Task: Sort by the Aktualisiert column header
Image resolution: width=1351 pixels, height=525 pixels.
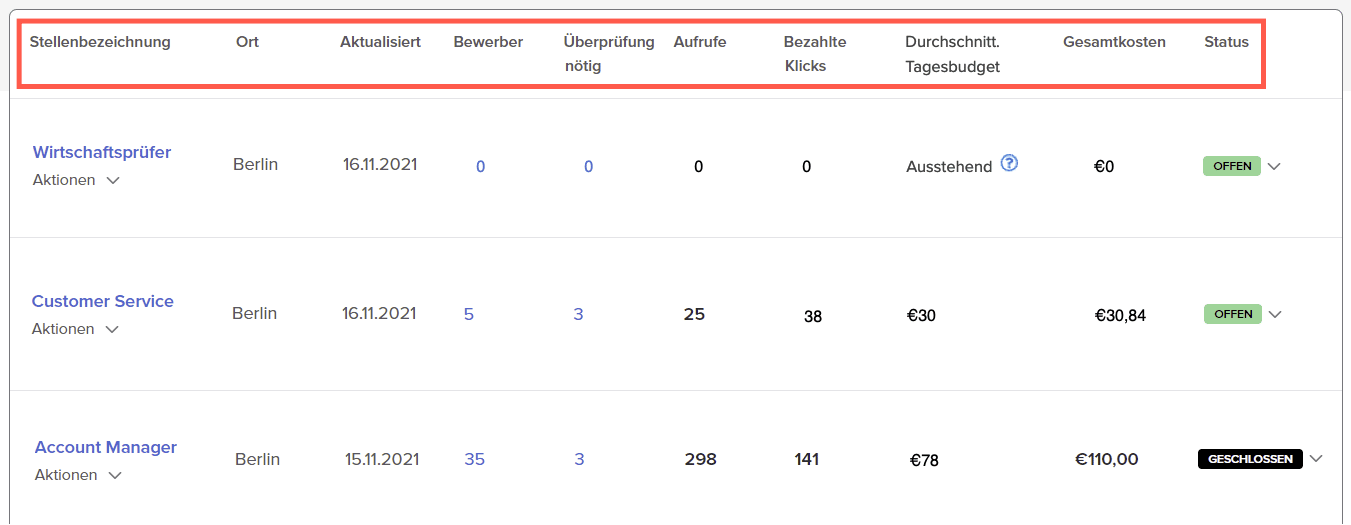Action: click(380, 42)
